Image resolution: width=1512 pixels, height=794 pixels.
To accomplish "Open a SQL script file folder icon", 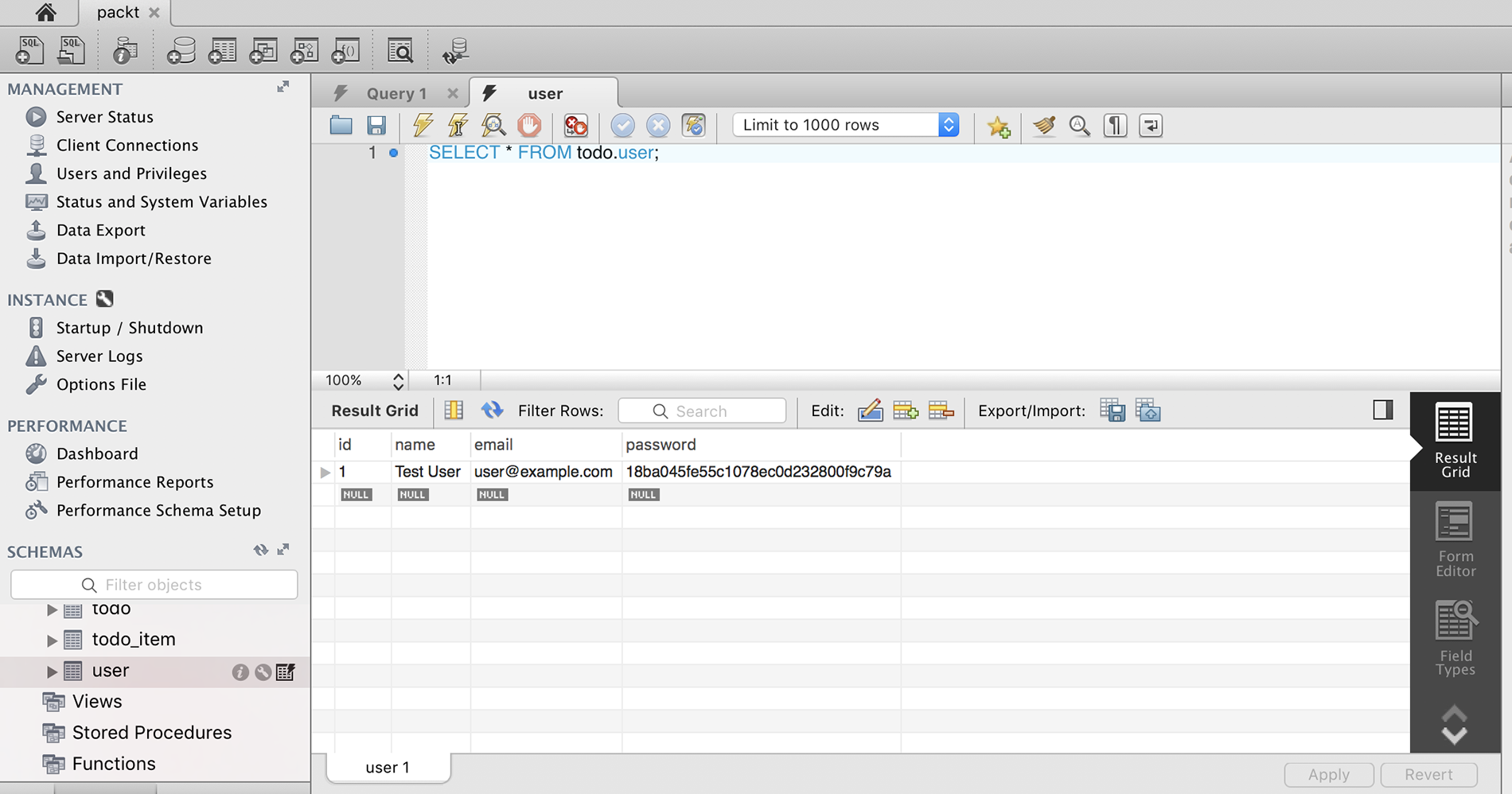I will tap(341, 125).
